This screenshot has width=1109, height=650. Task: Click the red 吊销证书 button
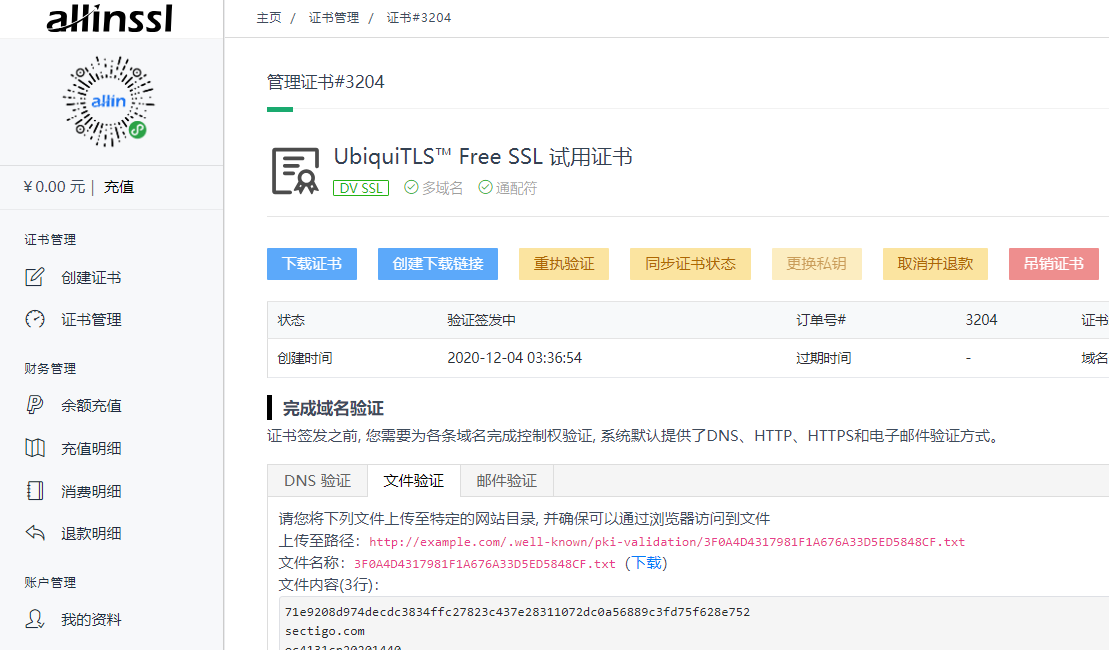(x=1054, y=264)
